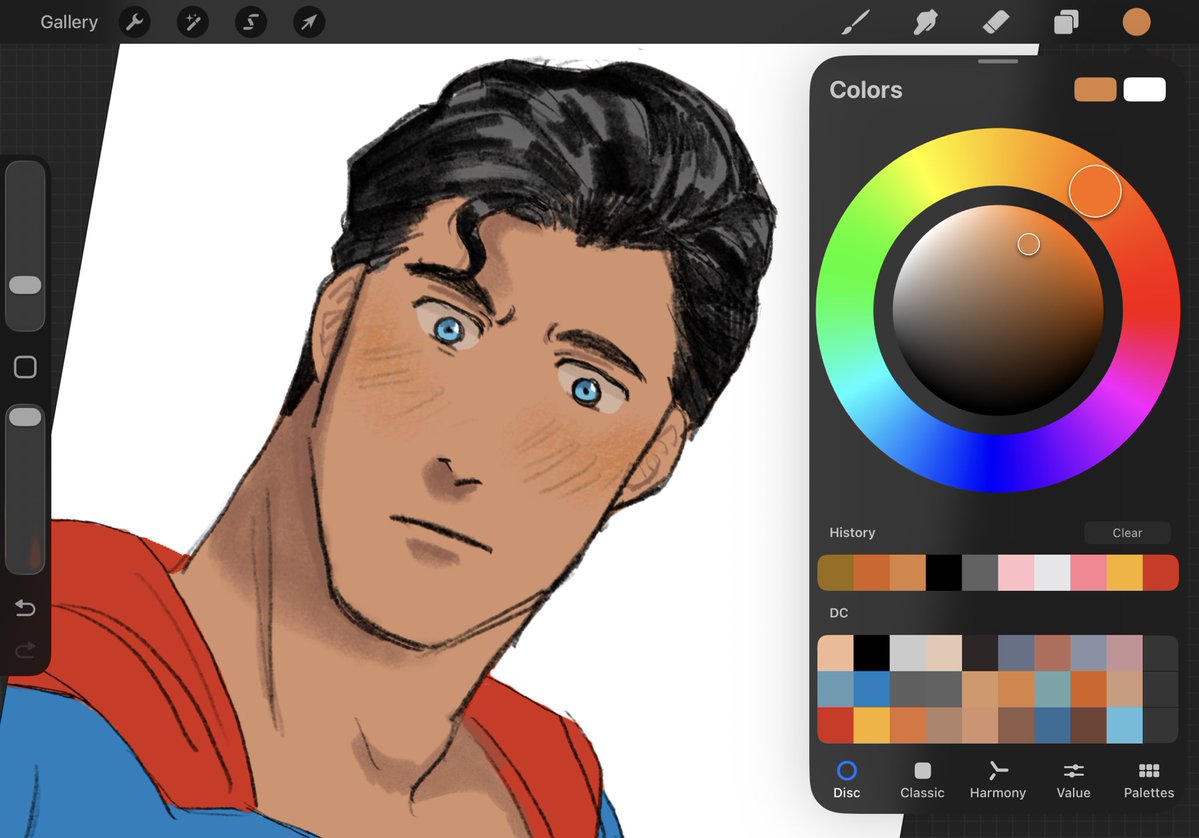This screenshot has width=1199, height=838.
Task: Pick the red swatch in DC palette
Action: [x=836, y=725]
